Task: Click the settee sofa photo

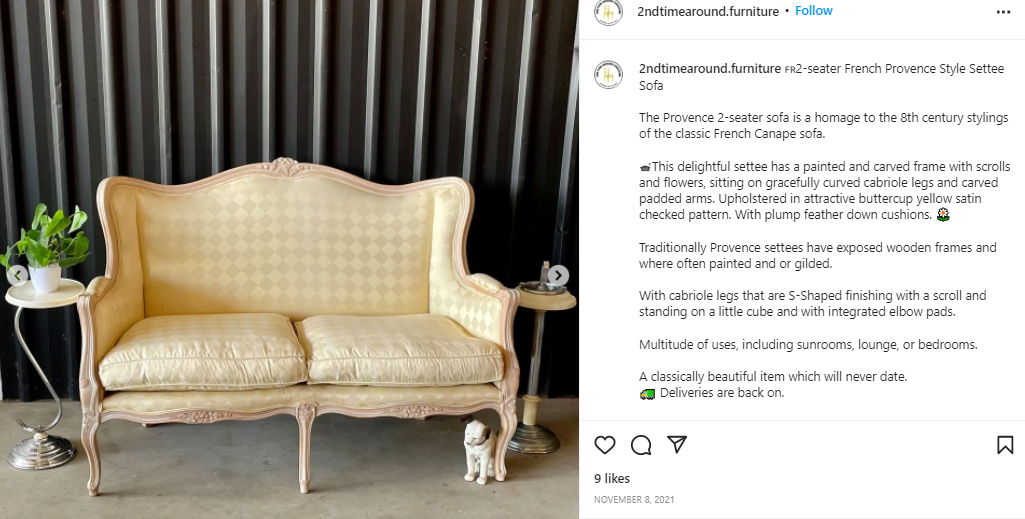Action: pos(290,260)
